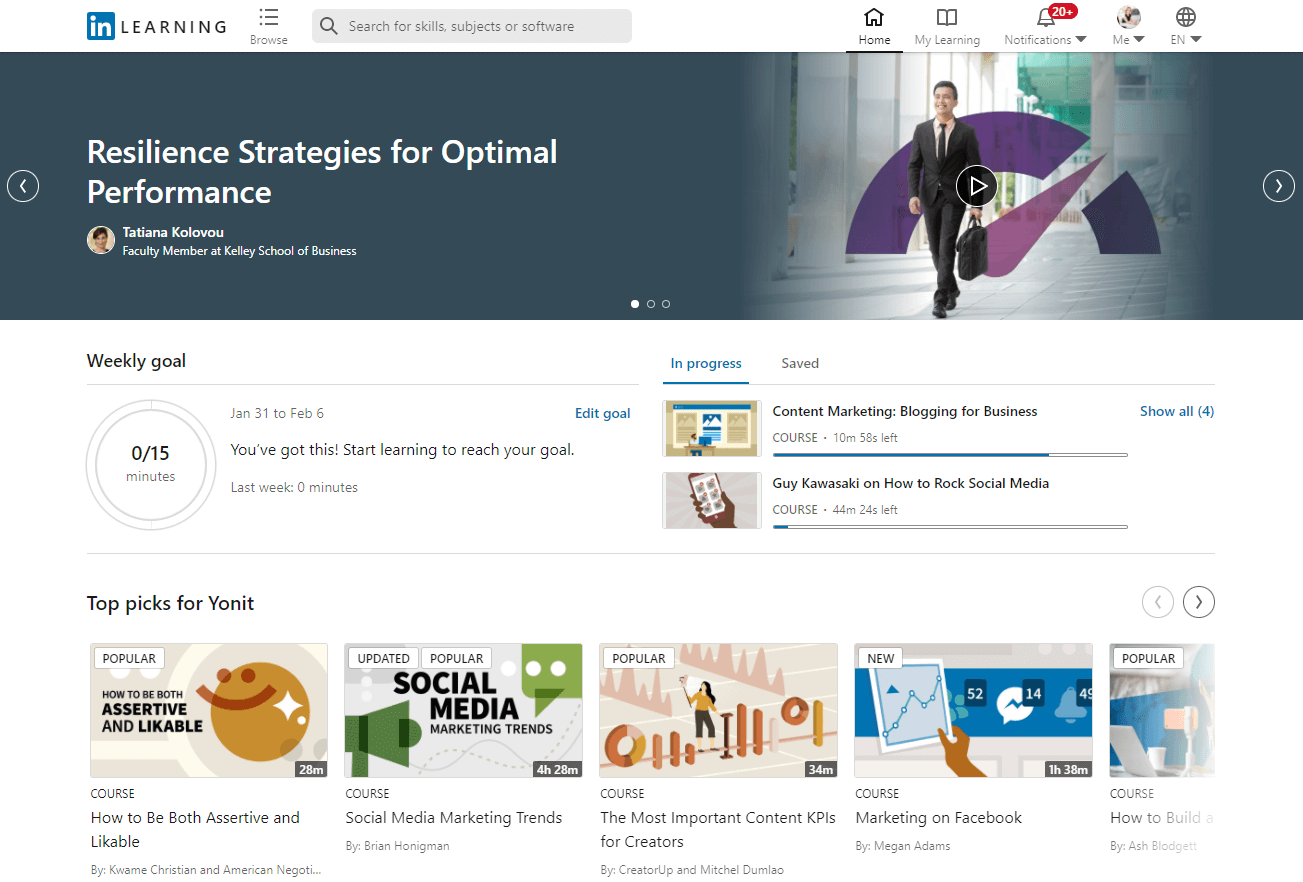This screenshot has width=1303, height=882.
Task: Select second banner carousel dot
Action: [651, 304]
